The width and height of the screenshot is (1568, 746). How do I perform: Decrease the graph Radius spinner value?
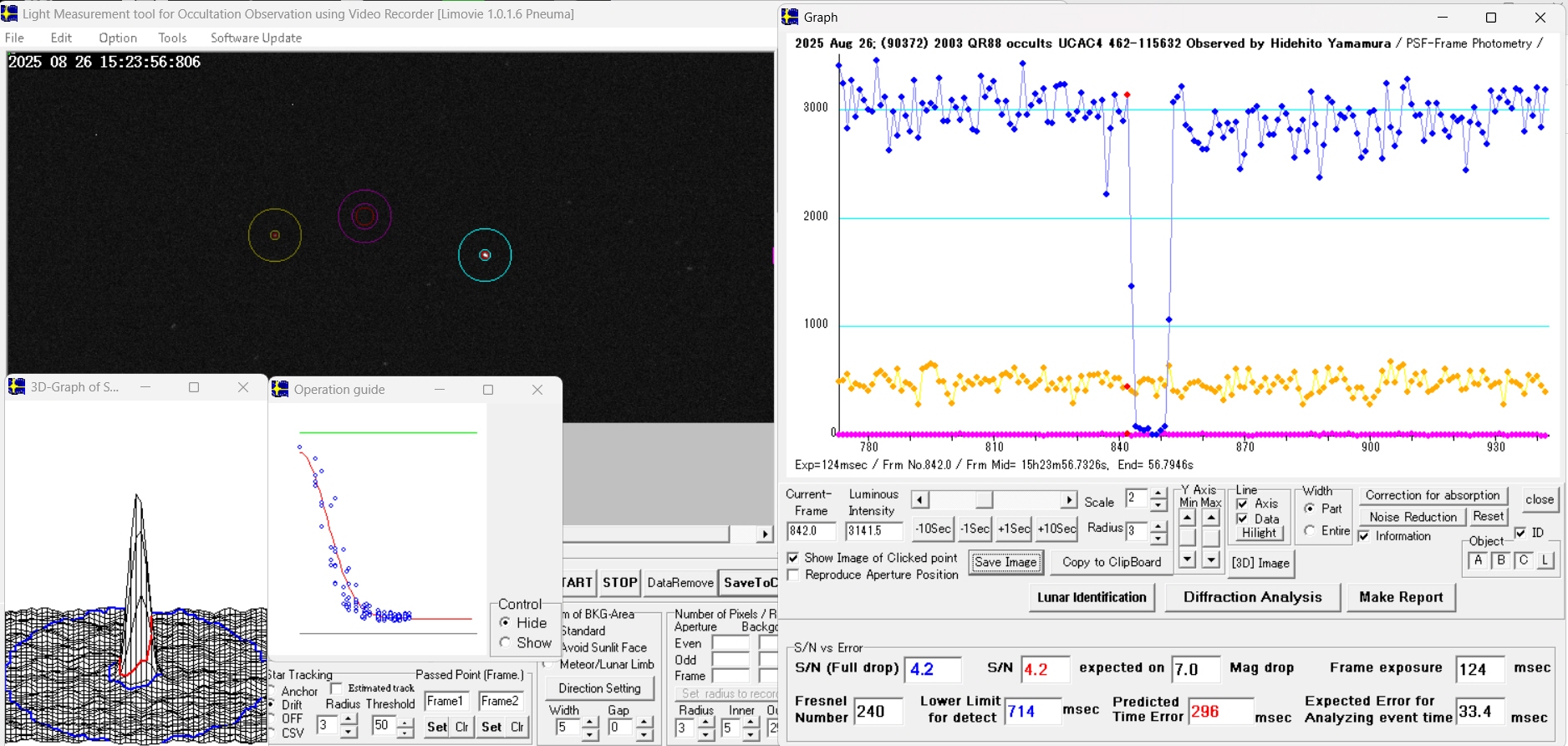click(x=1158, y=538)
